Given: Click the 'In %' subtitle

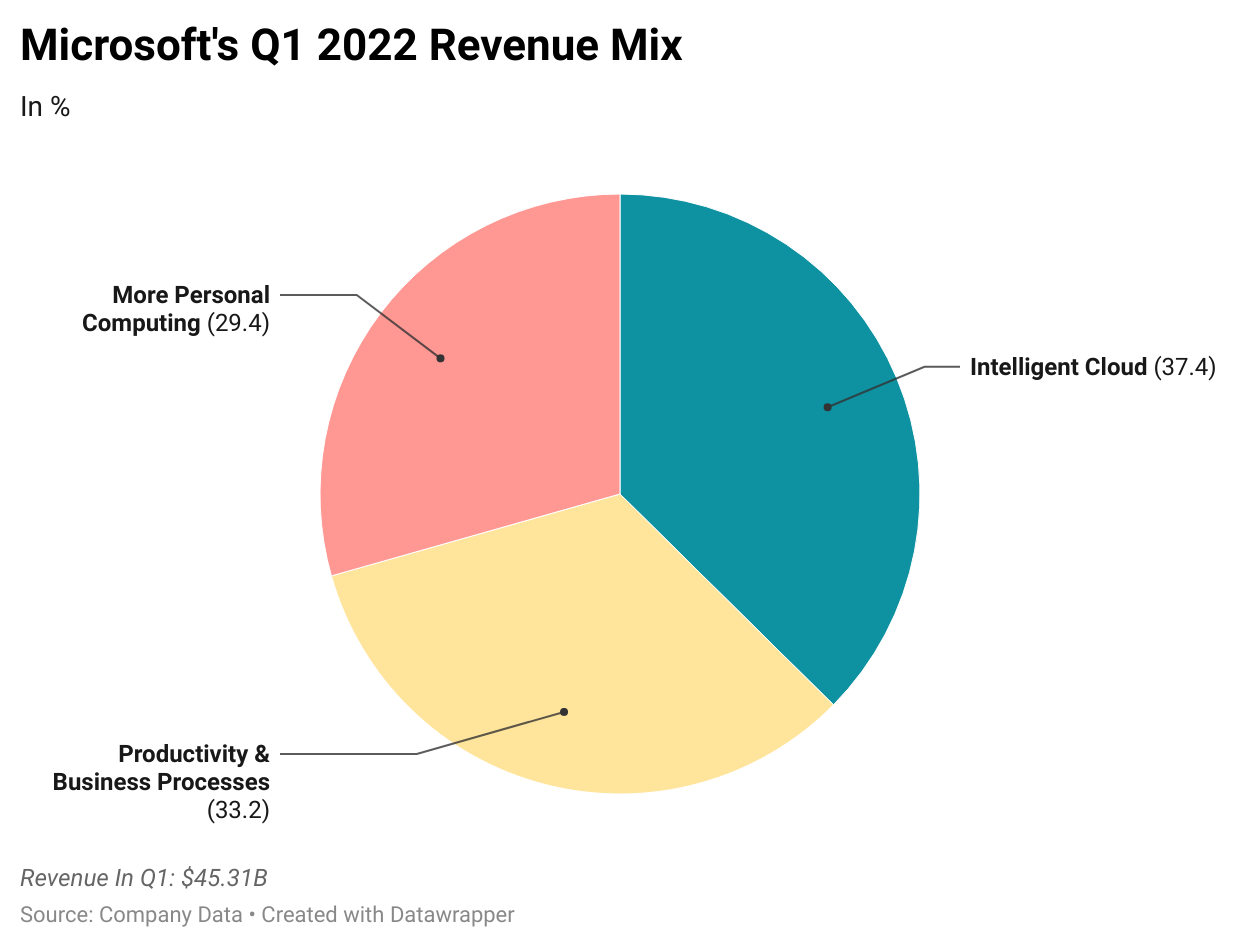Looking at the screenshot, I should coord(45,107).
